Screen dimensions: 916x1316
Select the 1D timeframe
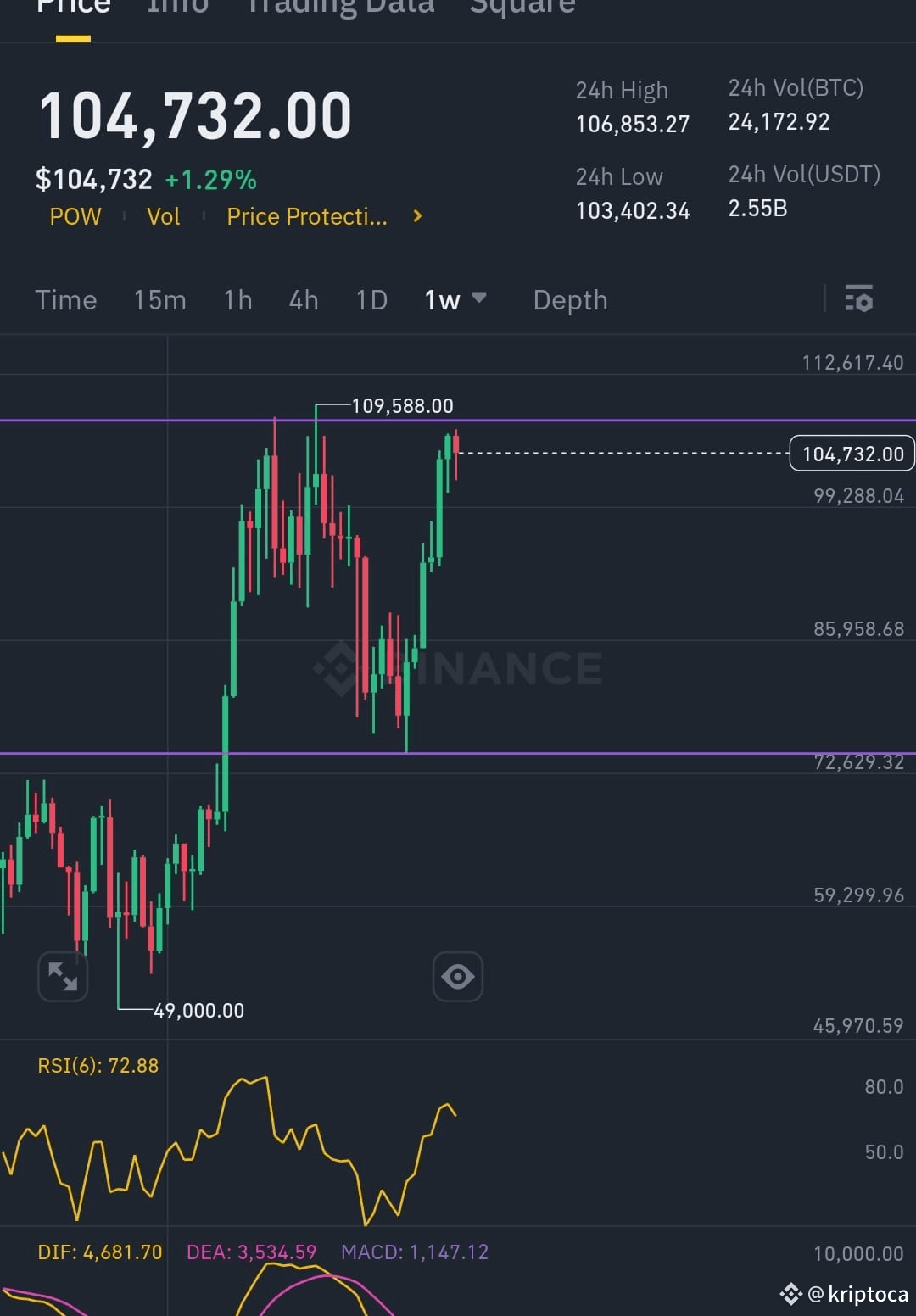pos(371,300)
